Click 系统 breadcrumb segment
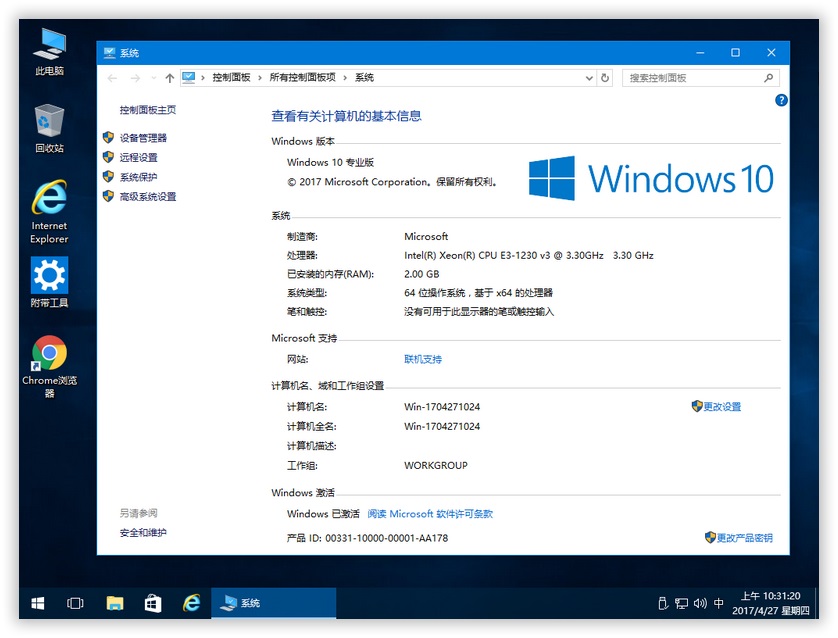Screen dimensions: 838x638 (x=364, y=77)
